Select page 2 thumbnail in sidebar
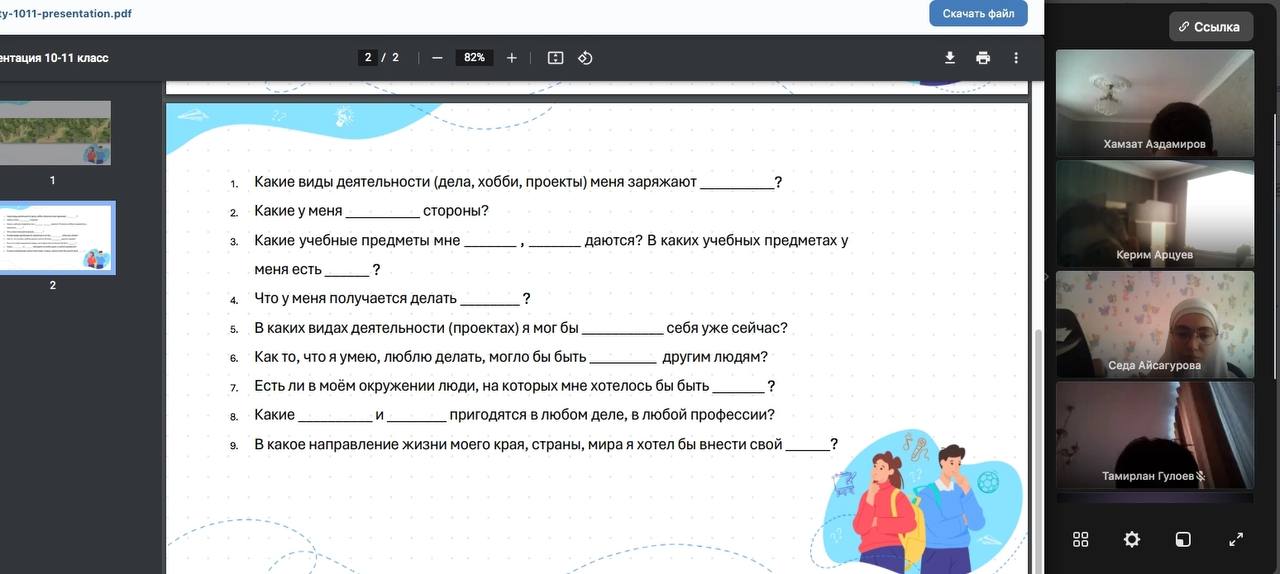 click(x=55, y=238)
